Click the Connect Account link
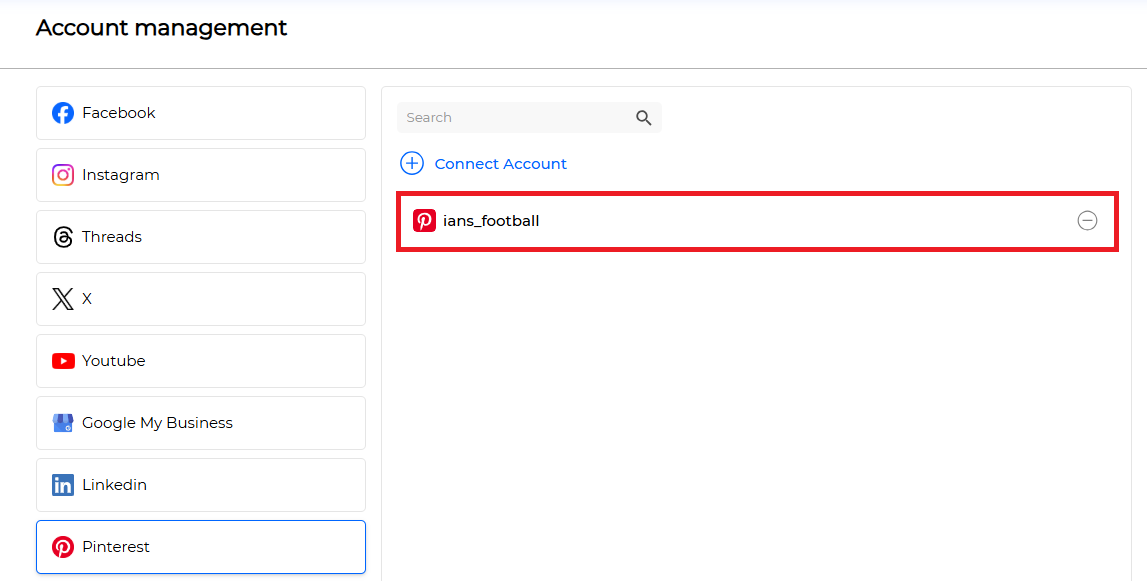The image size is (1147, 581). point(500,164)
